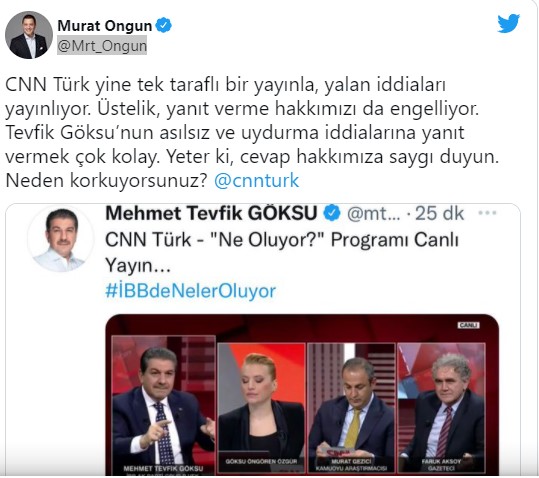Open the #İBBdeNelerOluyor hashtag
The image size is (539, 478).
190,291
